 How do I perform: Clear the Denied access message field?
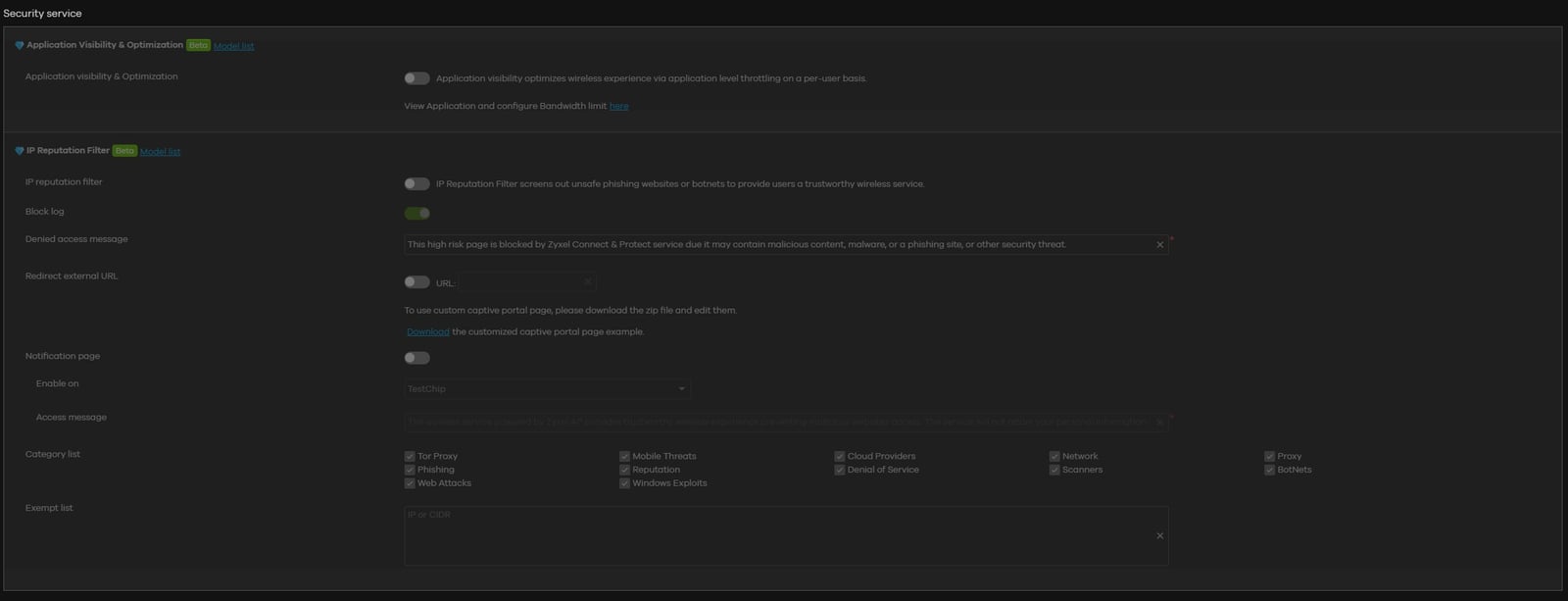coord(1159,245)
